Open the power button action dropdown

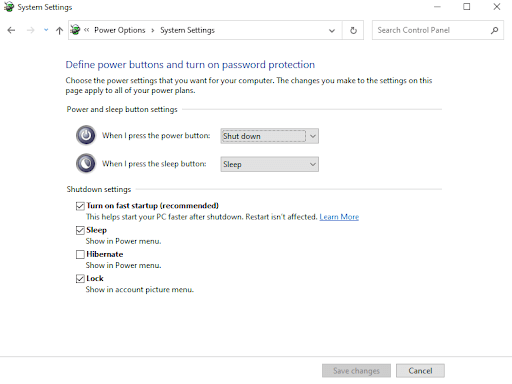tap(269, 136)
